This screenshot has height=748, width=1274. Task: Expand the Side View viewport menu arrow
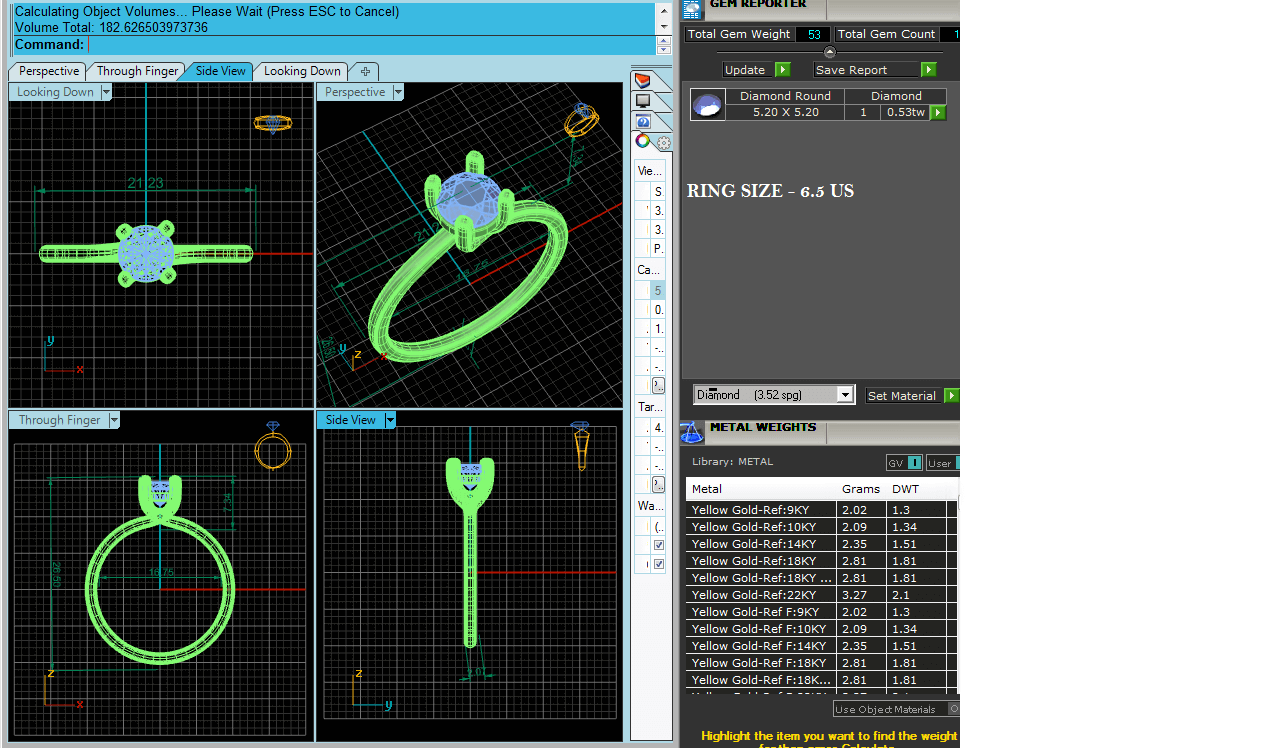390,420
